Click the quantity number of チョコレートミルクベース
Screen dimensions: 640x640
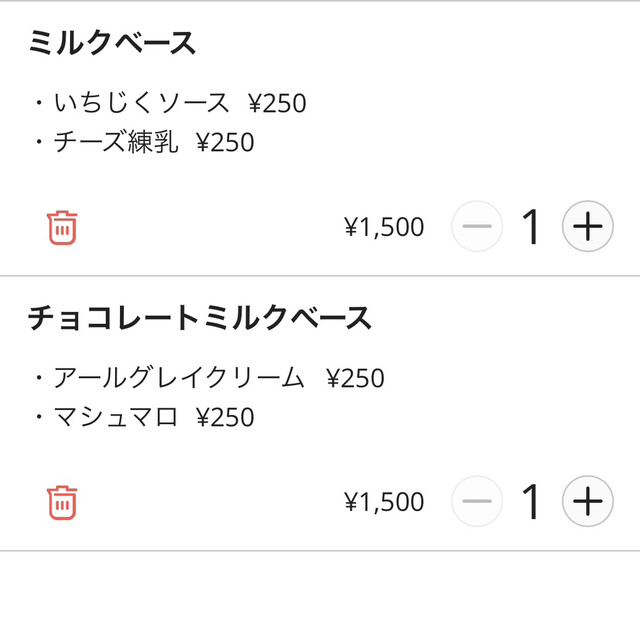[x=531, y=501]
